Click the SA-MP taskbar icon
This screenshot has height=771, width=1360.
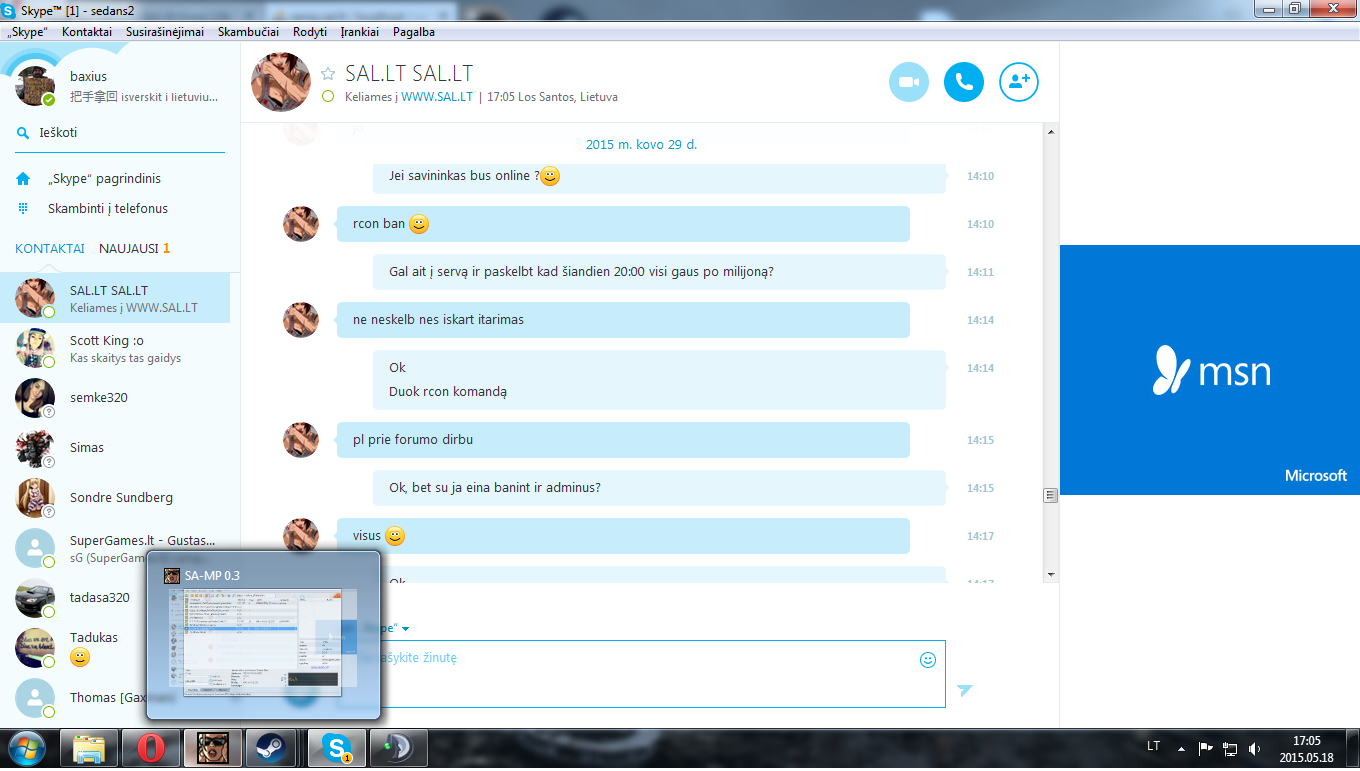coord(213,748)
